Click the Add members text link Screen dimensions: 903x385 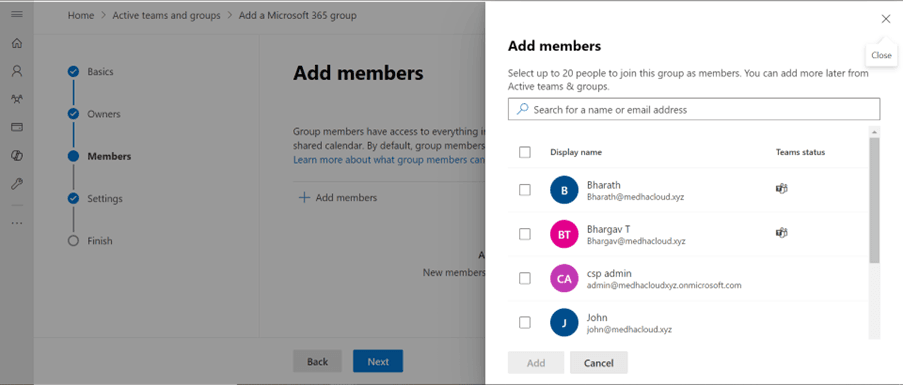tap(346, 197)
